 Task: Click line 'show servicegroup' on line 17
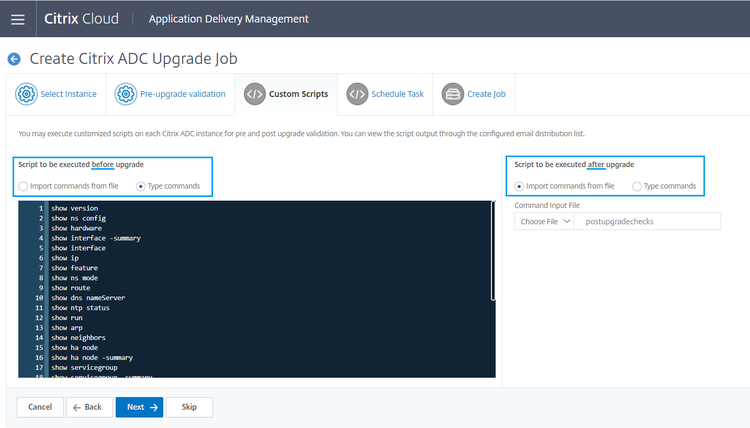84,368
